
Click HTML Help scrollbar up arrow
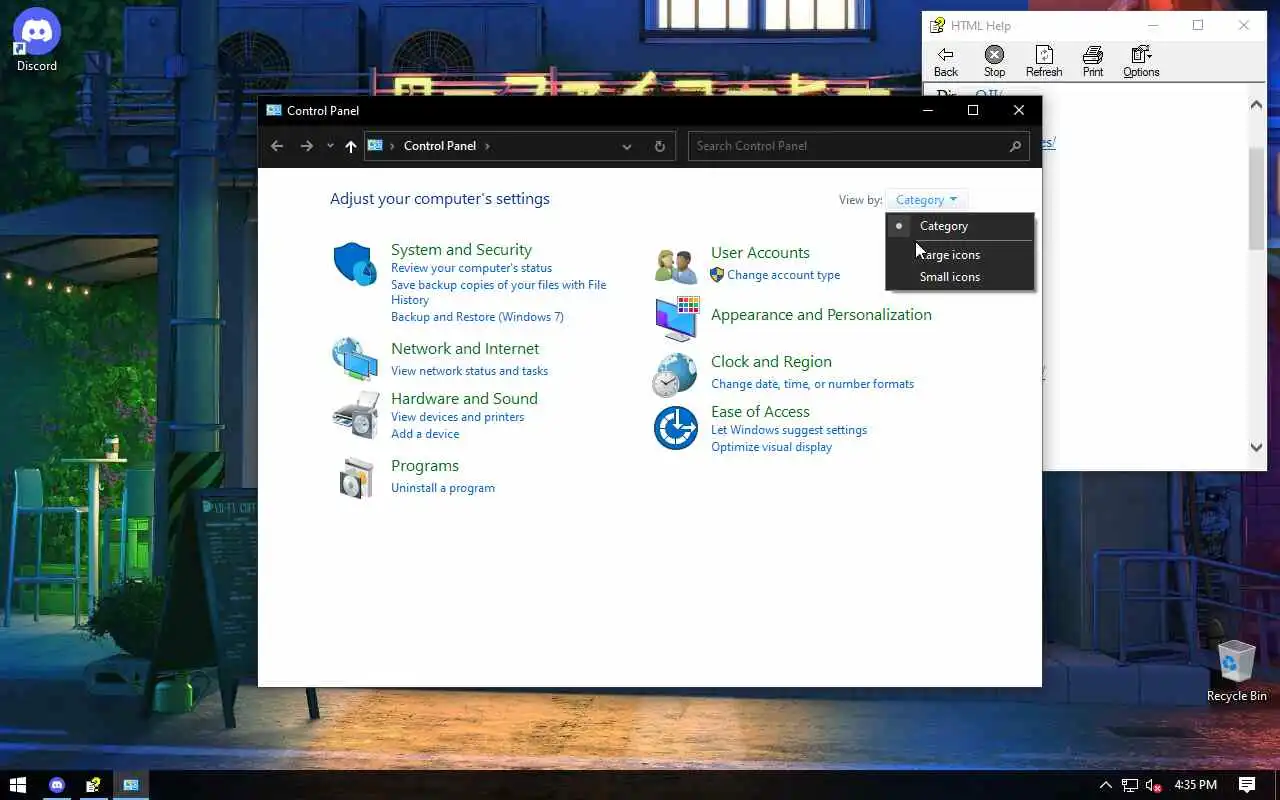tap(1257, 105)
